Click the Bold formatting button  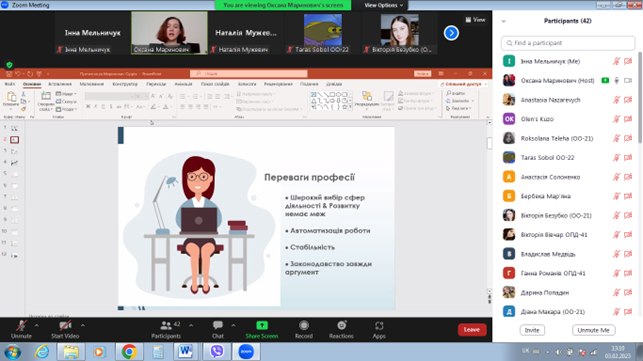pos(88,107)
